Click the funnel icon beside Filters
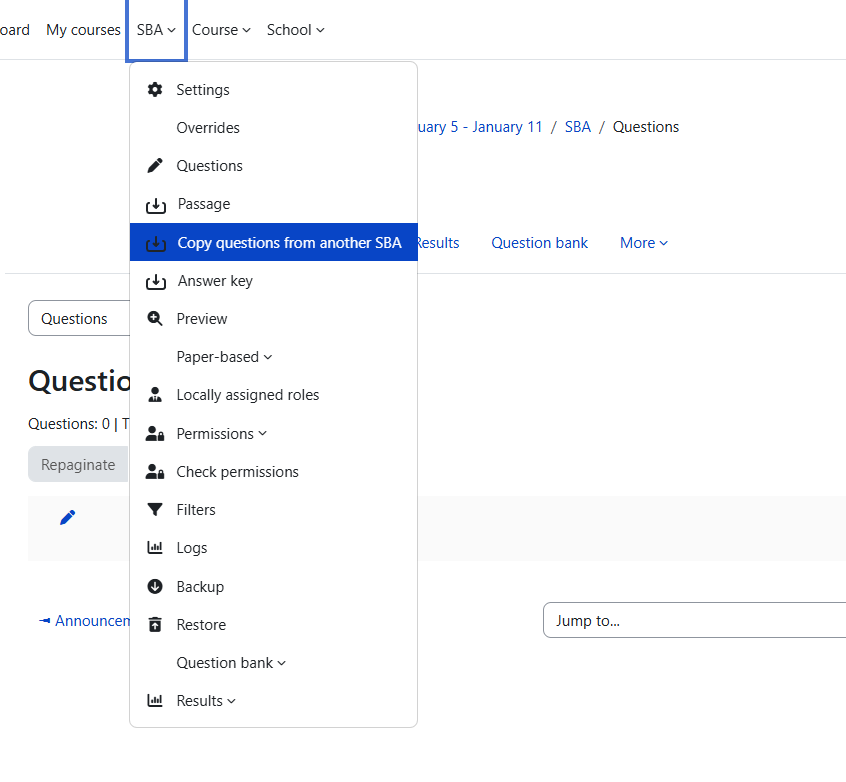The width and height of the screenshot is (846, 782). (155, 510)
